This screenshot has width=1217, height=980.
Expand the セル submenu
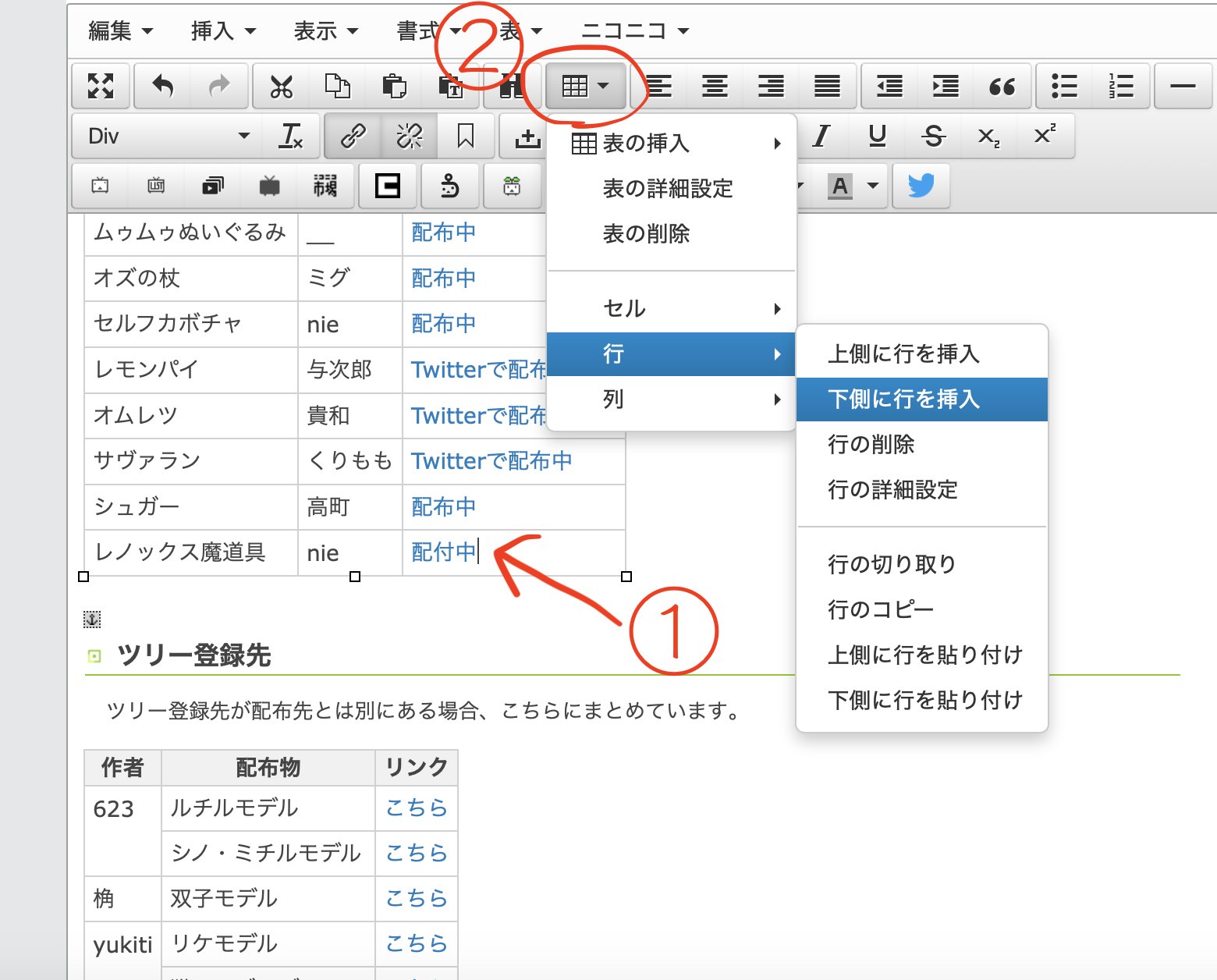672,309
